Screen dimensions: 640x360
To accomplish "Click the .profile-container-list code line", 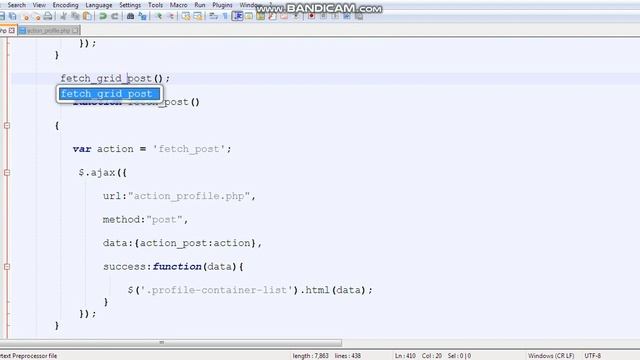I will click(x=250, y=290).
